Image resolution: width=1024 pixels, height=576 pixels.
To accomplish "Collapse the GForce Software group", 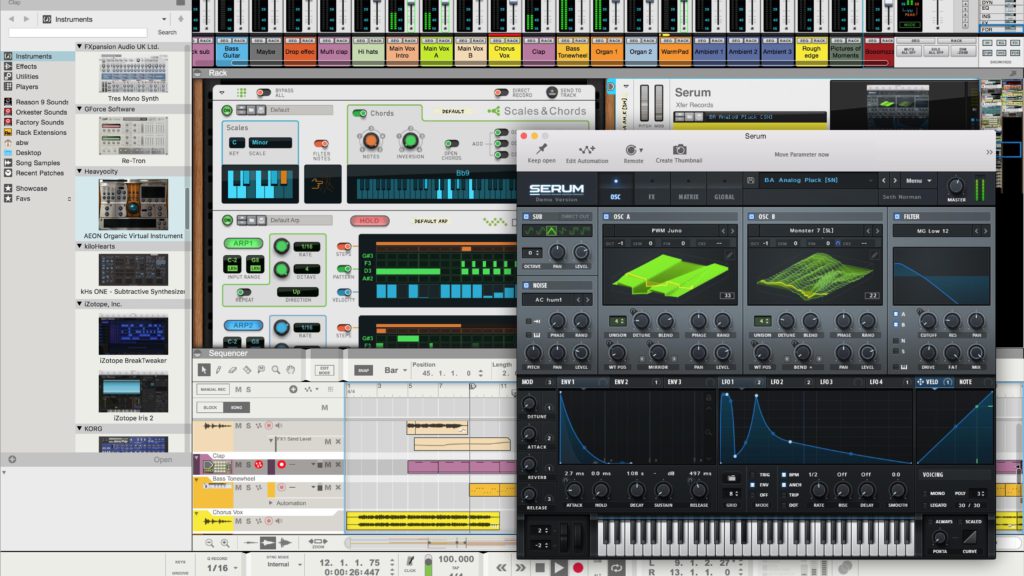I will [x=80, y=109].
